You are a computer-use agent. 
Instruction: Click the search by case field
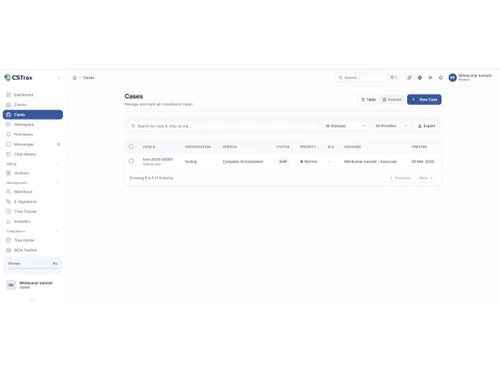pos(223,126)
